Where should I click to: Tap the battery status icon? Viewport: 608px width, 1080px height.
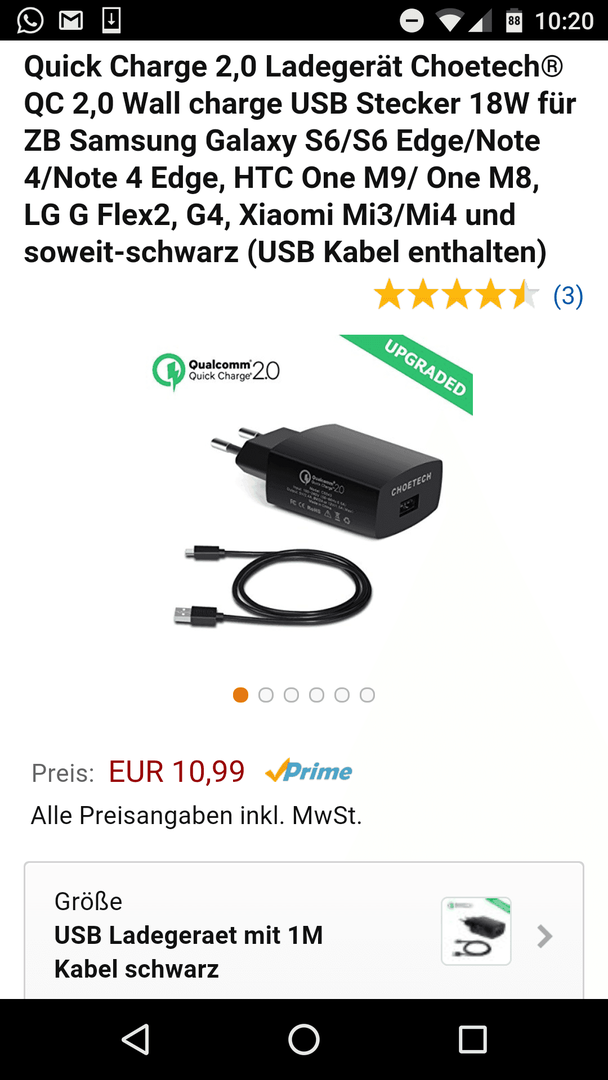(x=514, y=21)
